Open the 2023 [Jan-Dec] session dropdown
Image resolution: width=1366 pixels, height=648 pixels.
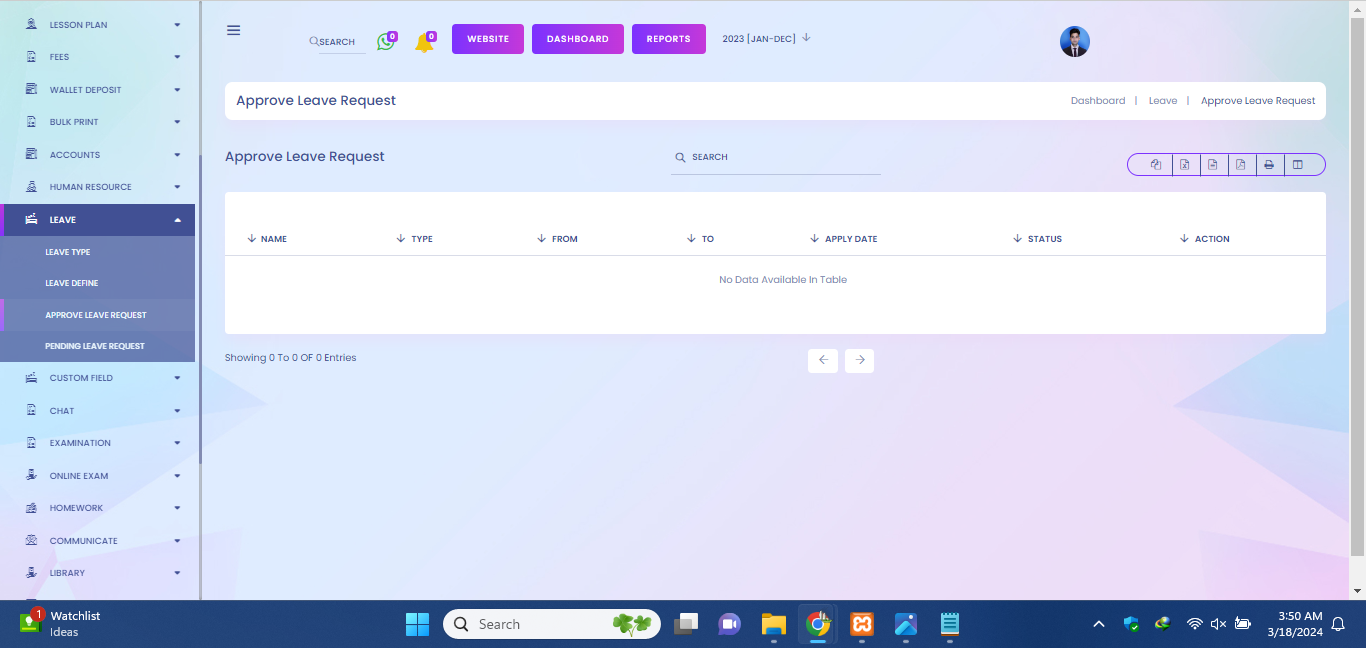click(x=766, y=39)
